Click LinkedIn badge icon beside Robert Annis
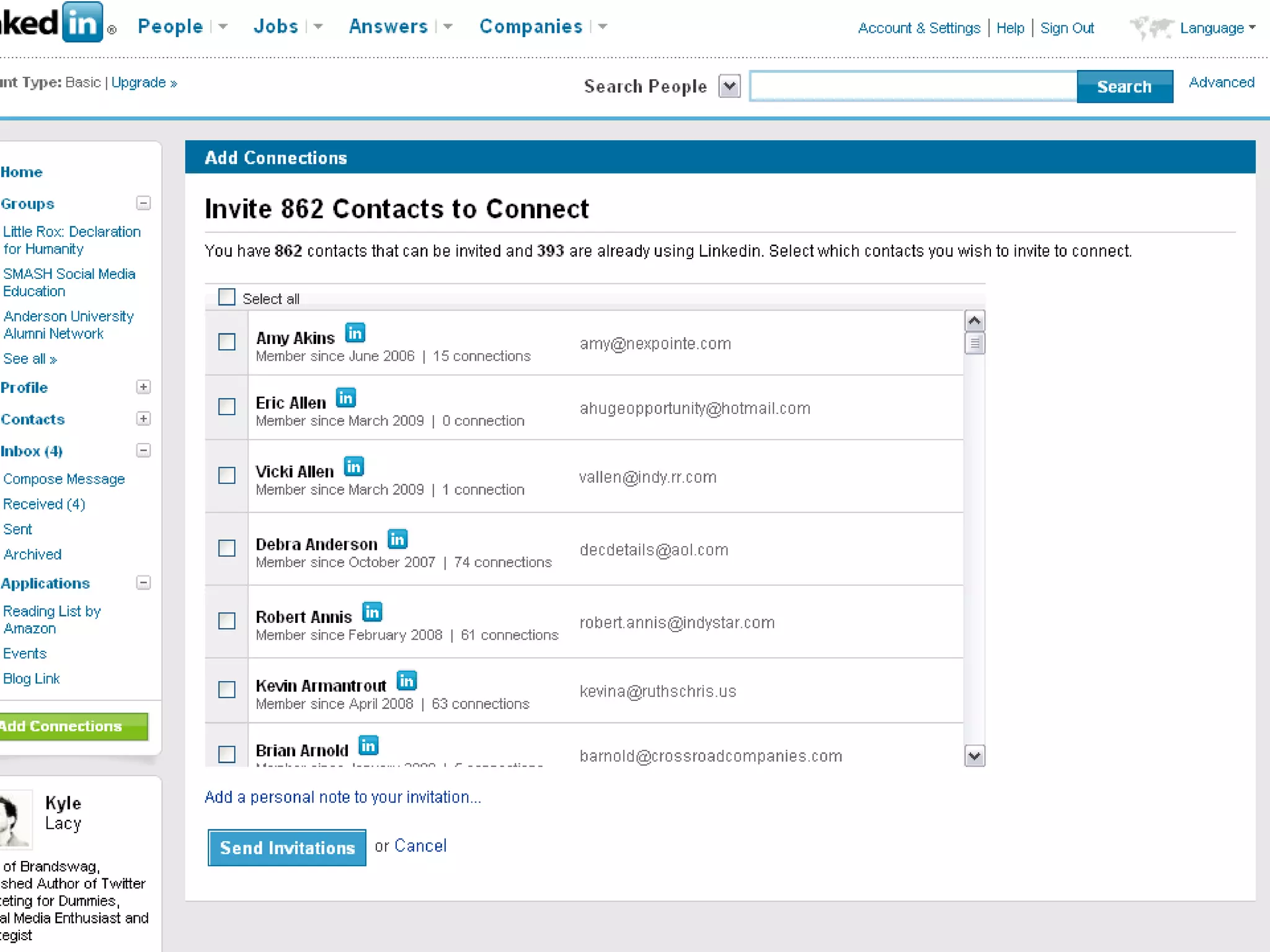This screenshot has height=952, width=1270. coord(371,612)
